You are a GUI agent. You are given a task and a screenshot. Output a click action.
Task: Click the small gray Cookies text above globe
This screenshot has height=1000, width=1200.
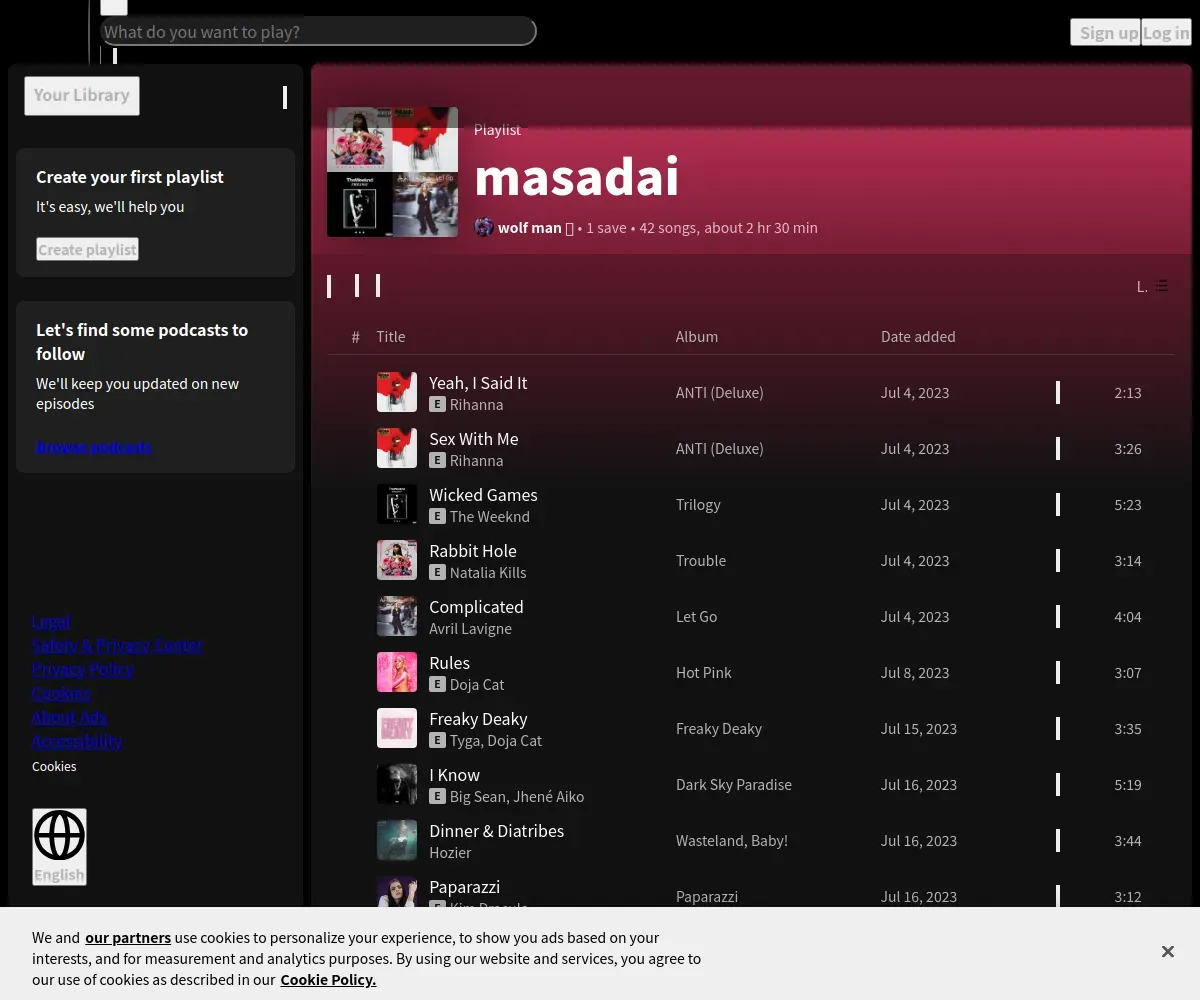click(x=54, y=766)
